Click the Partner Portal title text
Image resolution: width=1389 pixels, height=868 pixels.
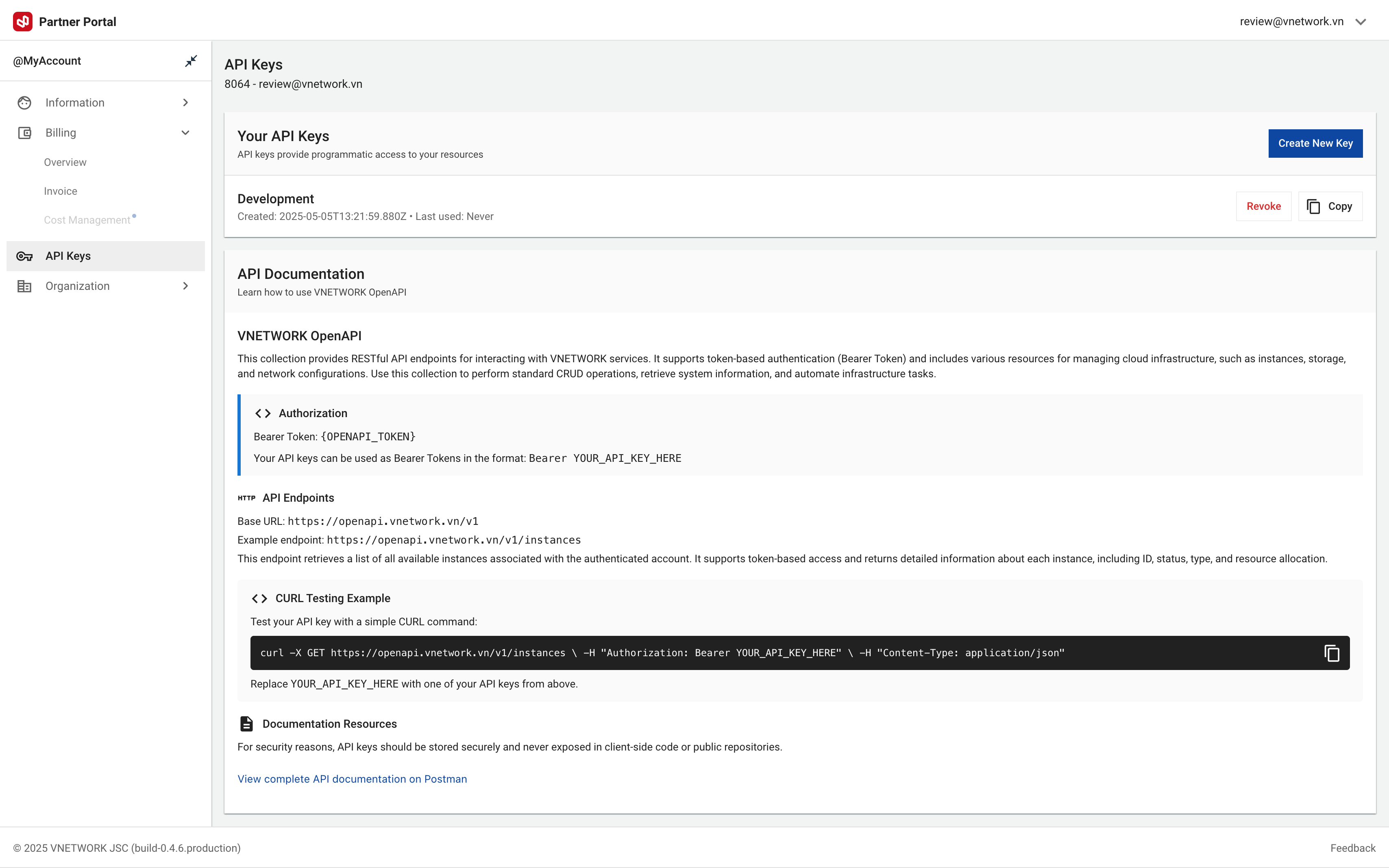[x=78, y=22]
